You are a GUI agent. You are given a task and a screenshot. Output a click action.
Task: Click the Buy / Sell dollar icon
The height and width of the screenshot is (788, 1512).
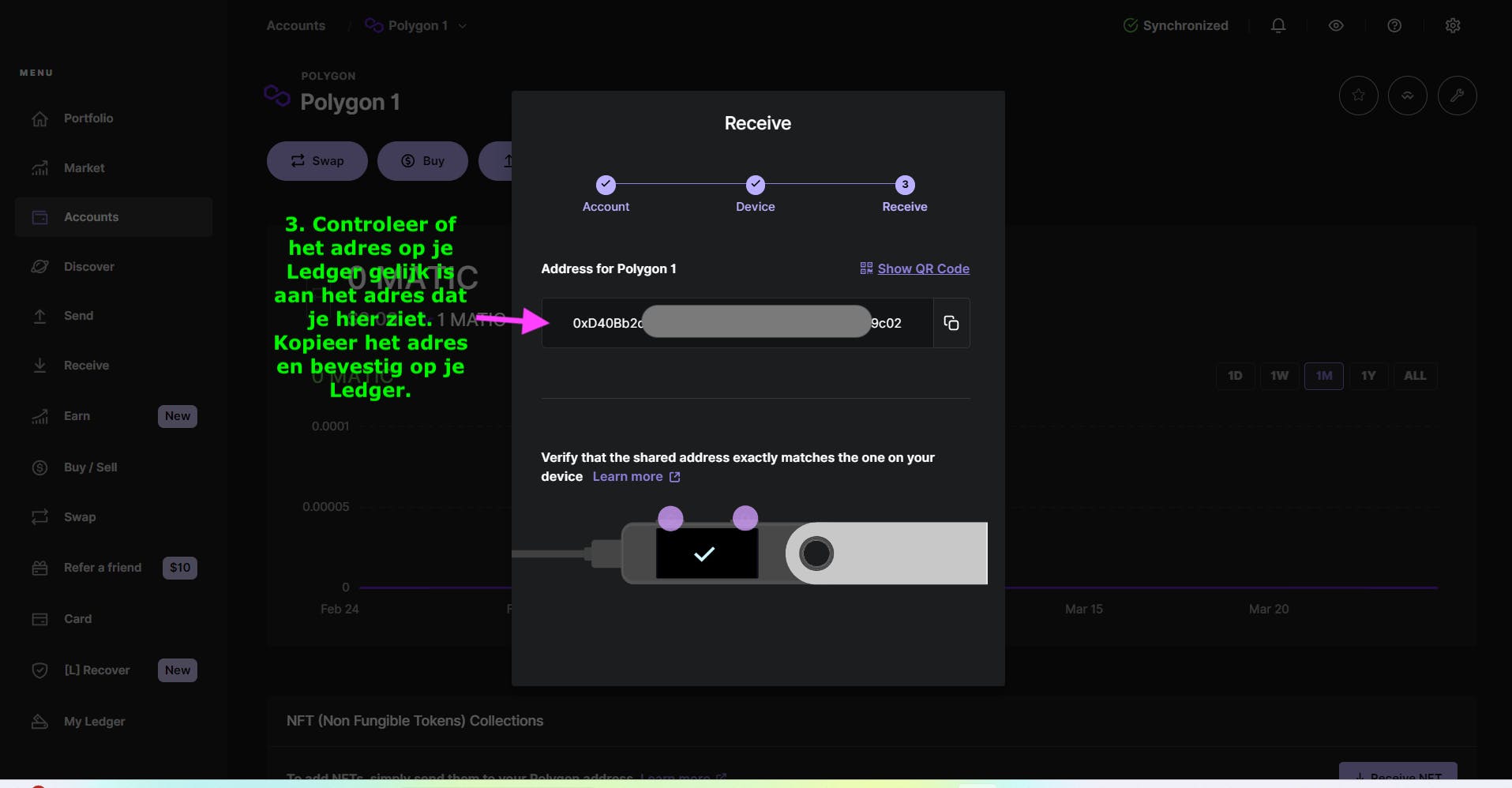click(39, 467)
